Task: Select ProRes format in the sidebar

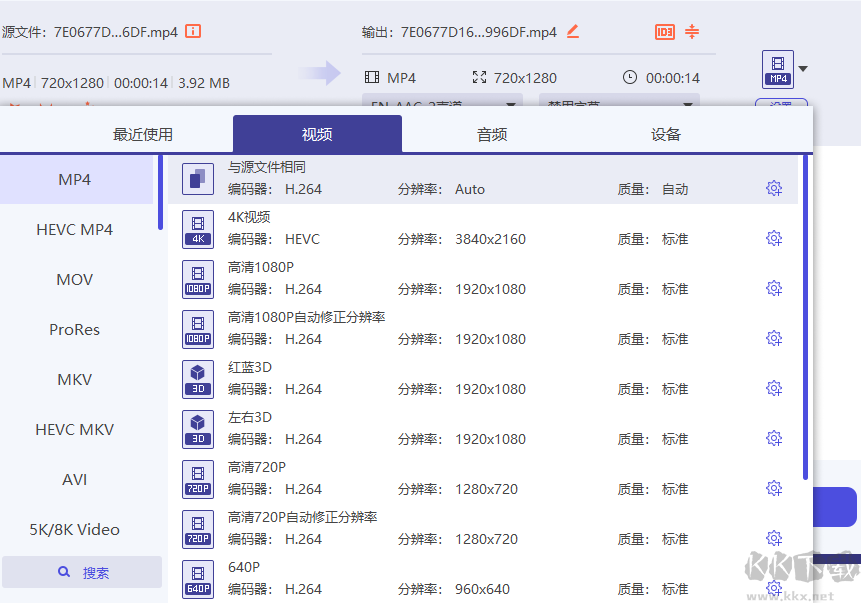Action: (74, 329)
